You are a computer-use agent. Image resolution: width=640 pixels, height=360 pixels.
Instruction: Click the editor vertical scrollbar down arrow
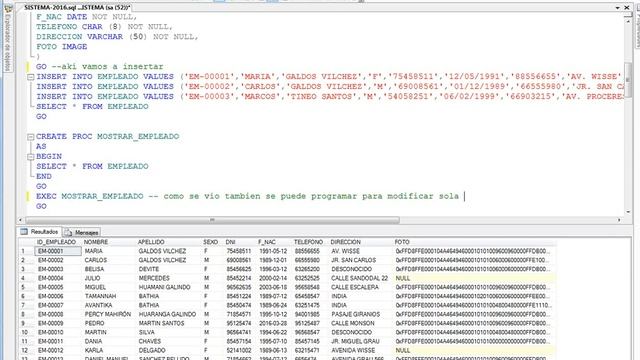tap(628, 212)
